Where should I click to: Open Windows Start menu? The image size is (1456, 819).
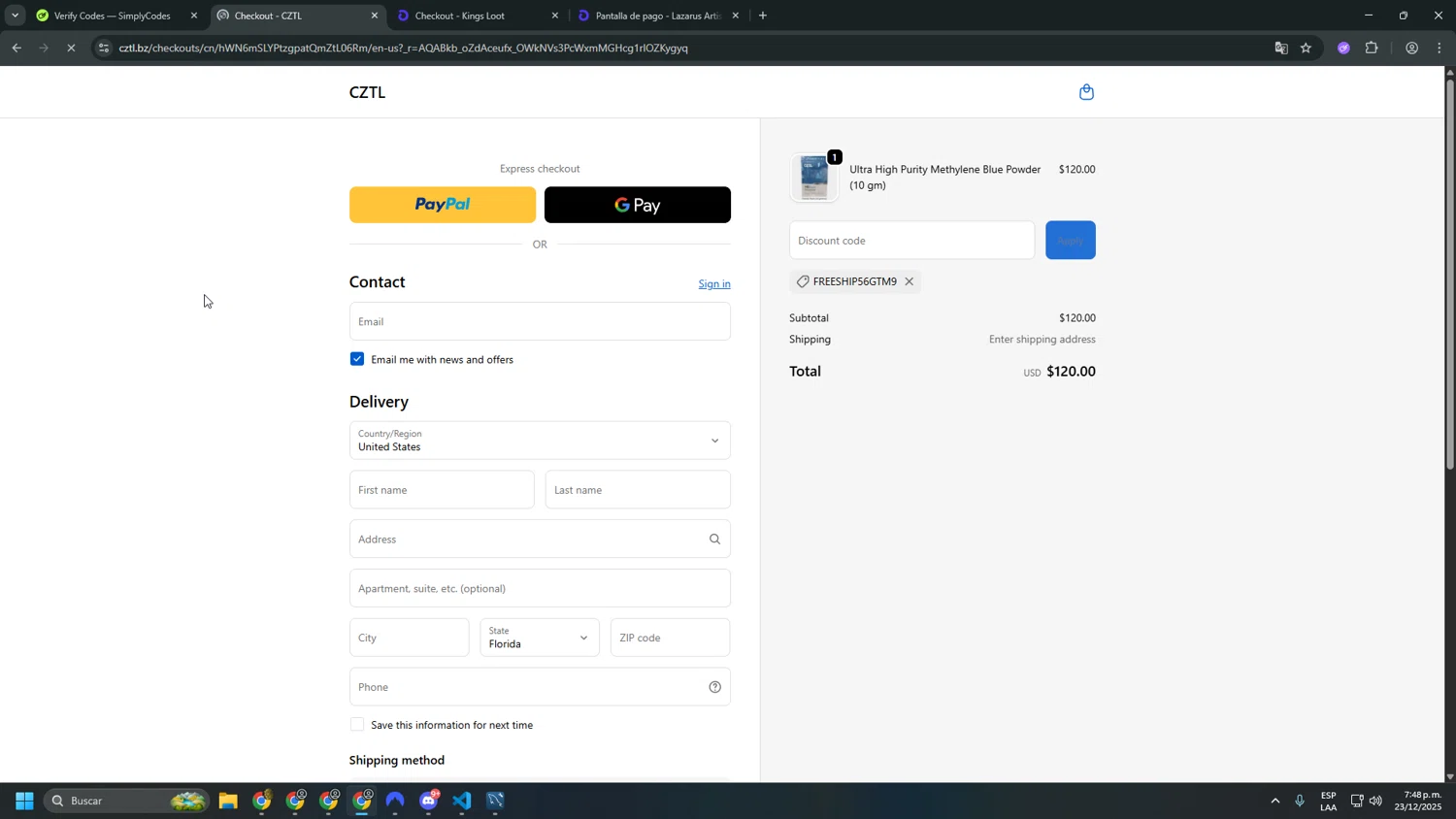click(x=24, y=801)
